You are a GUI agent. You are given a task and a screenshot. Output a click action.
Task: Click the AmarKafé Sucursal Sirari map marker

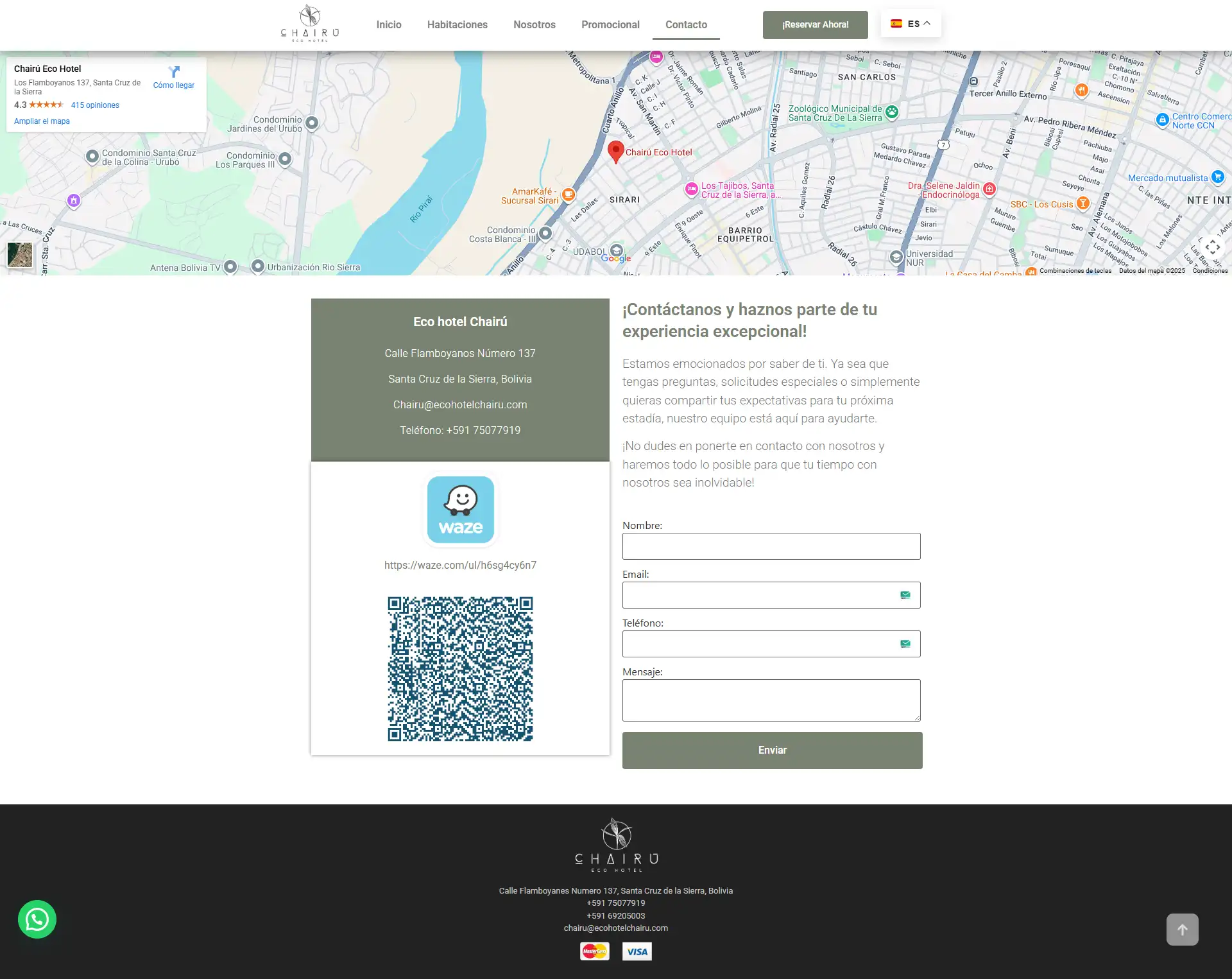tap(569, 194)
